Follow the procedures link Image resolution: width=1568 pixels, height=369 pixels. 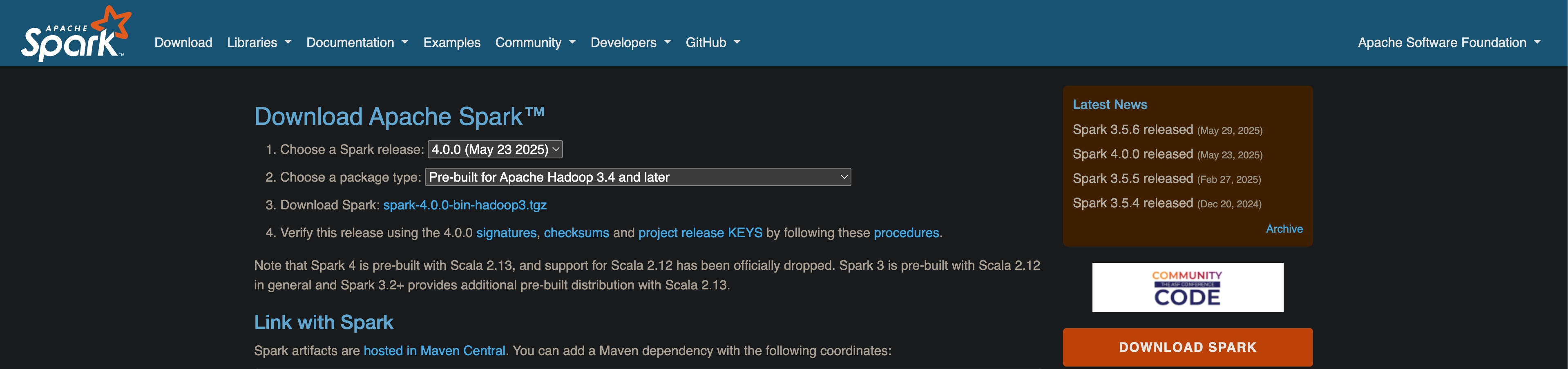[906, 233]
